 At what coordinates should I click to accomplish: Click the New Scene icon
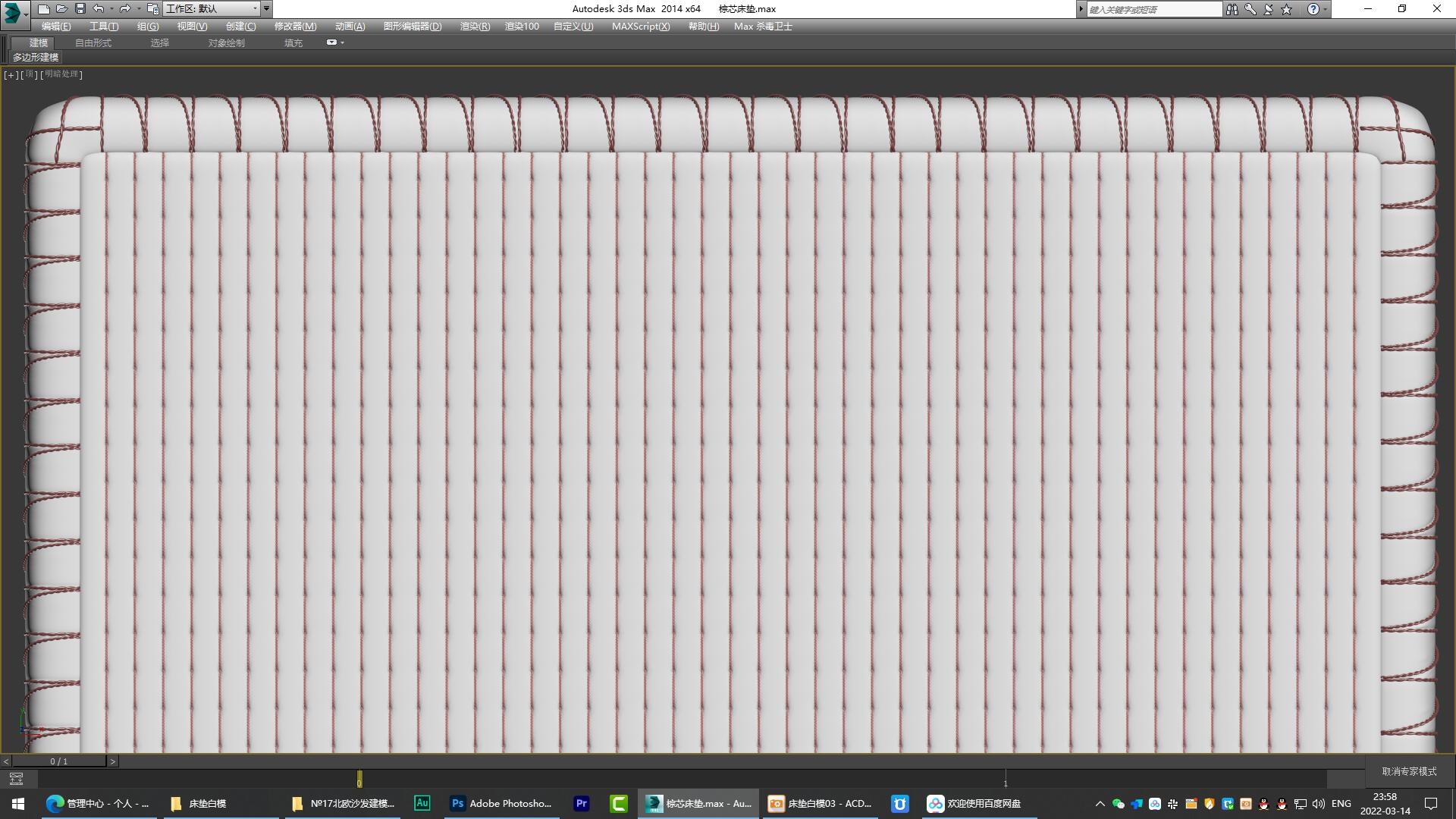click(x=44, y=9)
